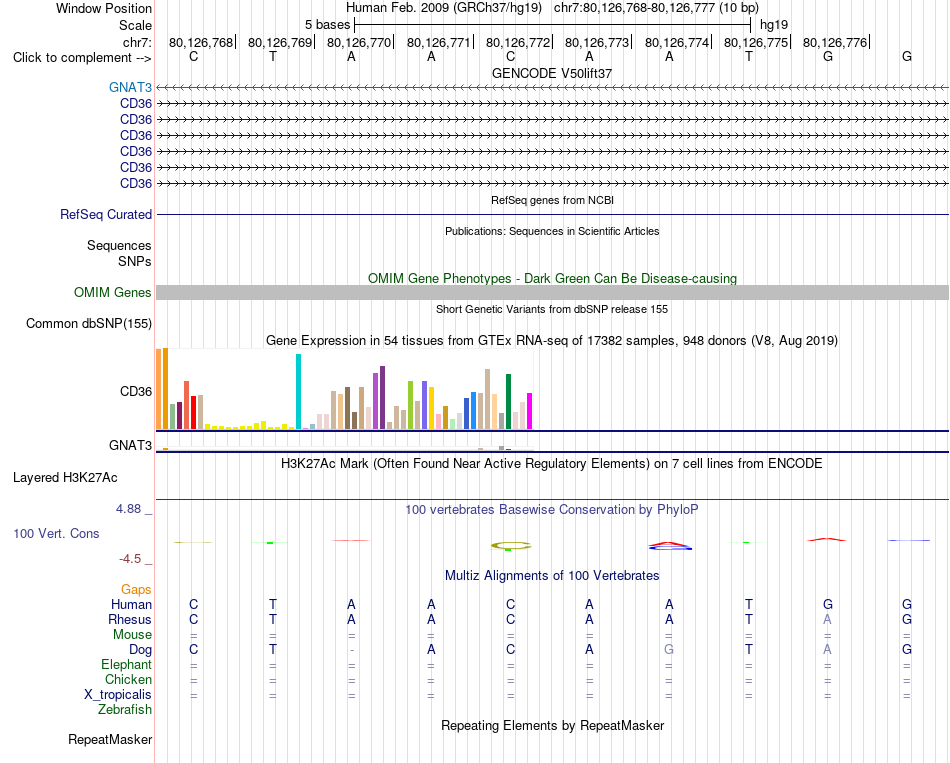Screen dimensions: 950x763
Task: Click the OMIM Genes label
Action: (113, 292)
